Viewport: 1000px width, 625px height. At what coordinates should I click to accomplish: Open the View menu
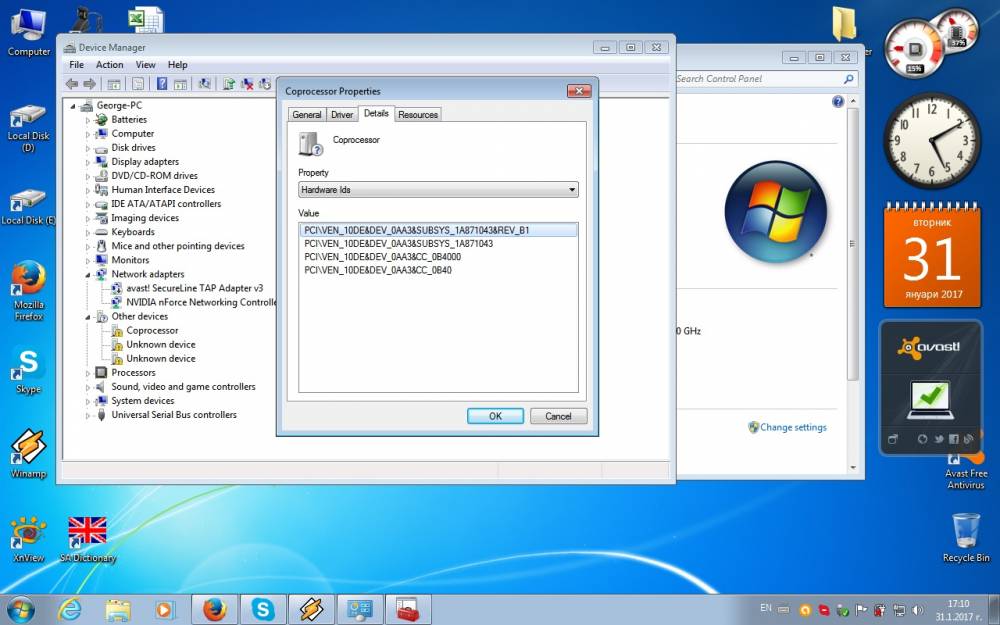point(145,64)
